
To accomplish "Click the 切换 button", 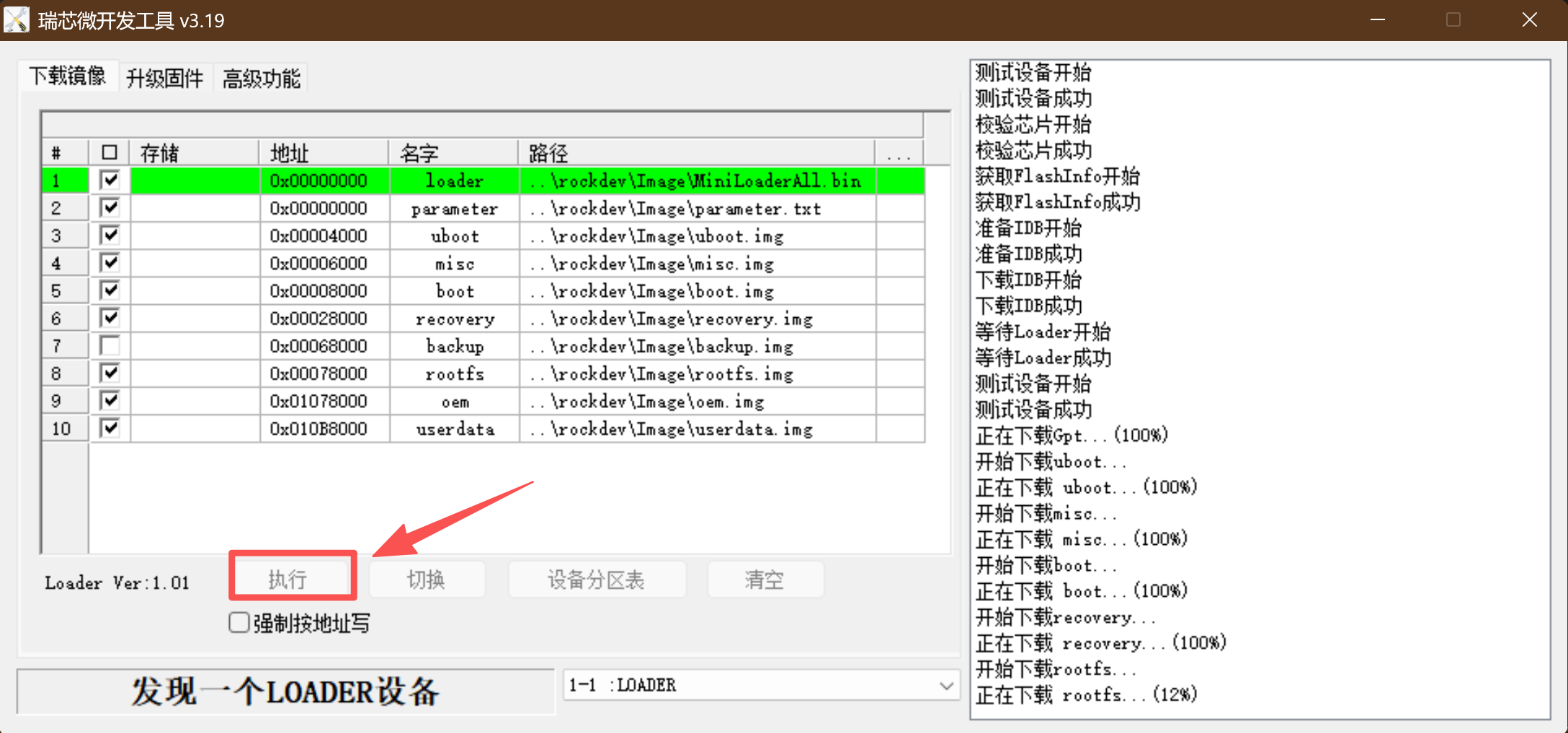I will click(427, 579).
